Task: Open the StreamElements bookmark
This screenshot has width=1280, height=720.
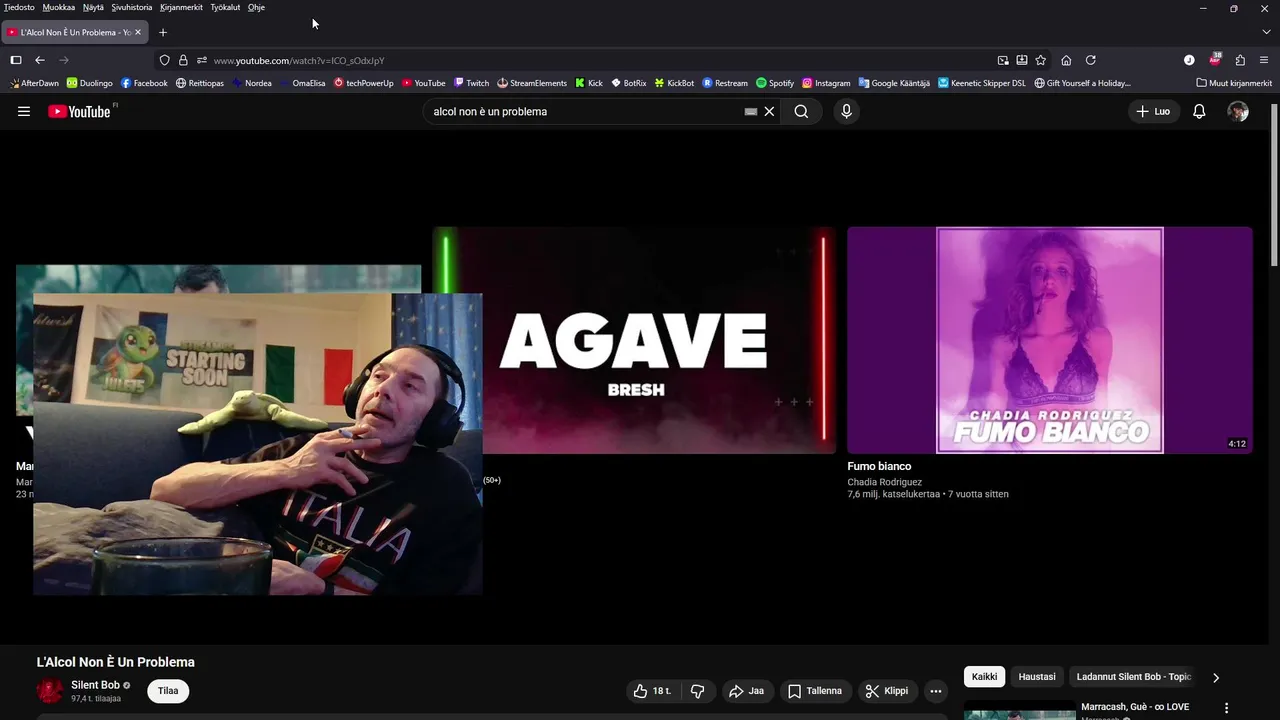Action: click(532, 83)
